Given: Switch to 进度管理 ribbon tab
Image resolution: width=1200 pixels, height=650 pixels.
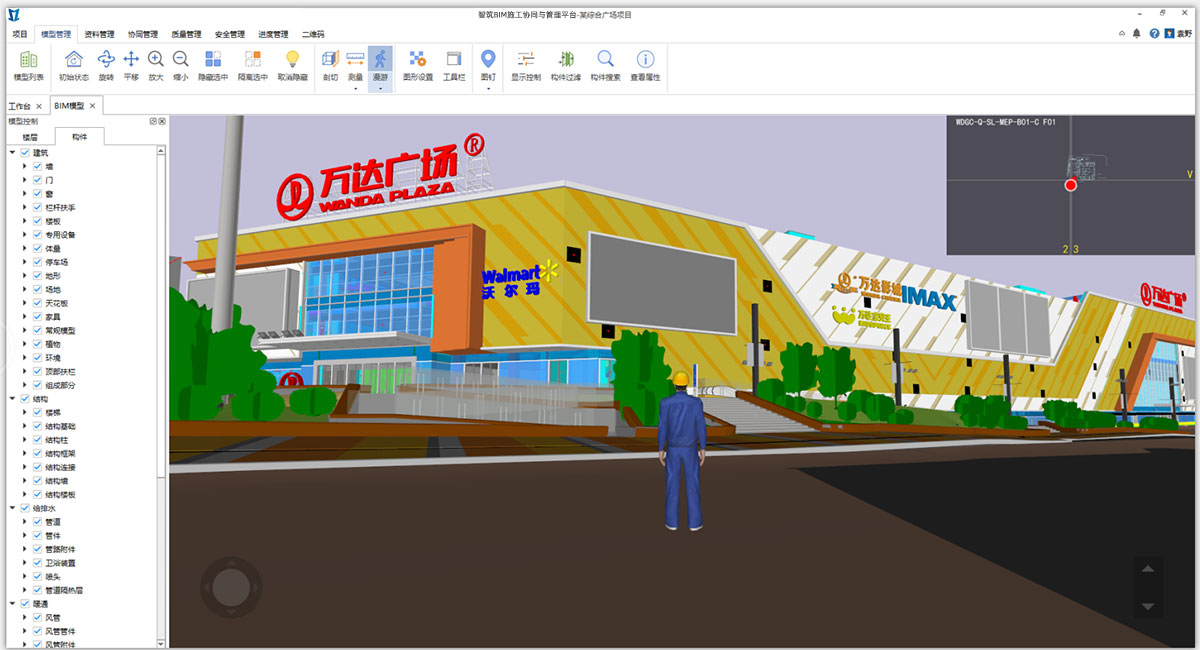Looking at the screenshot, I should coord(273,34).
